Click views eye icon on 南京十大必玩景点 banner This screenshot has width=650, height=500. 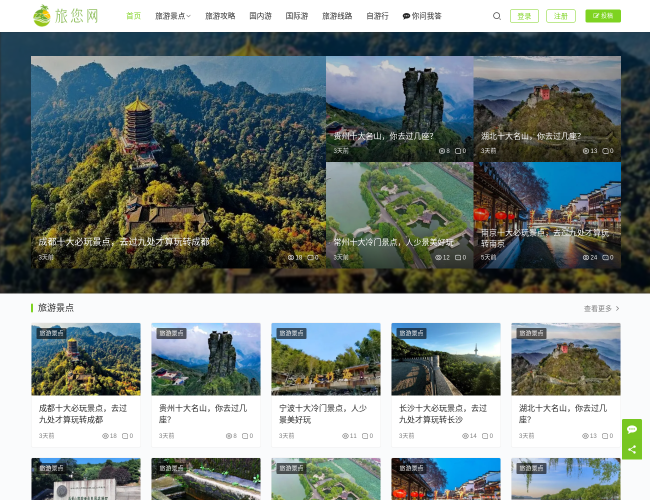pos(586,257)
